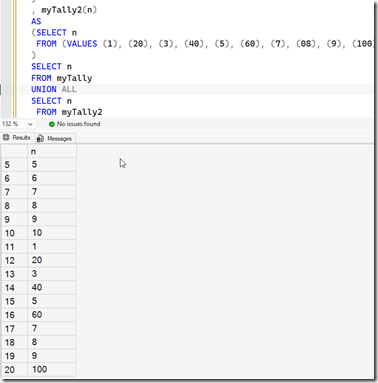Select row header 9 in results grid
Screen dimensions: 378x383
(14, 219)
